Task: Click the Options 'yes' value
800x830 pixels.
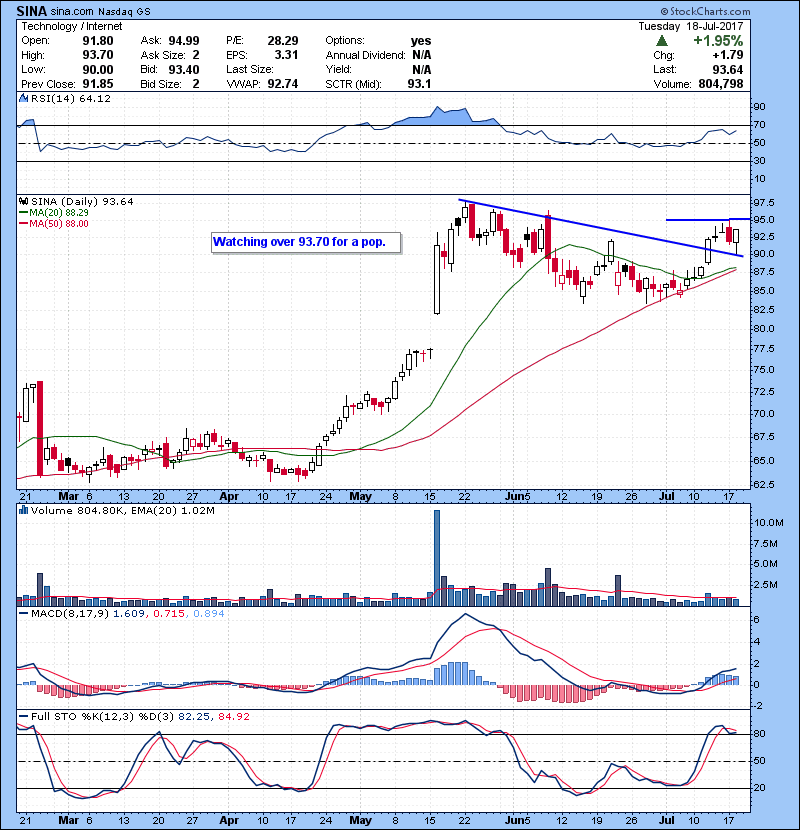Action: coord(421,41)
